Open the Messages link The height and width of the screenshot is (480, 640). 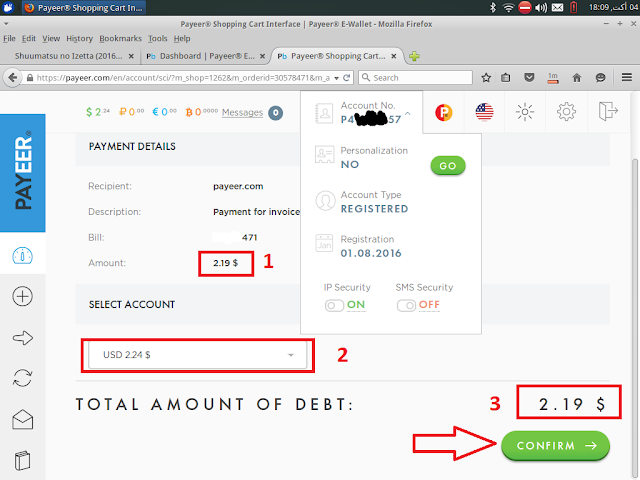coord(242,113)
